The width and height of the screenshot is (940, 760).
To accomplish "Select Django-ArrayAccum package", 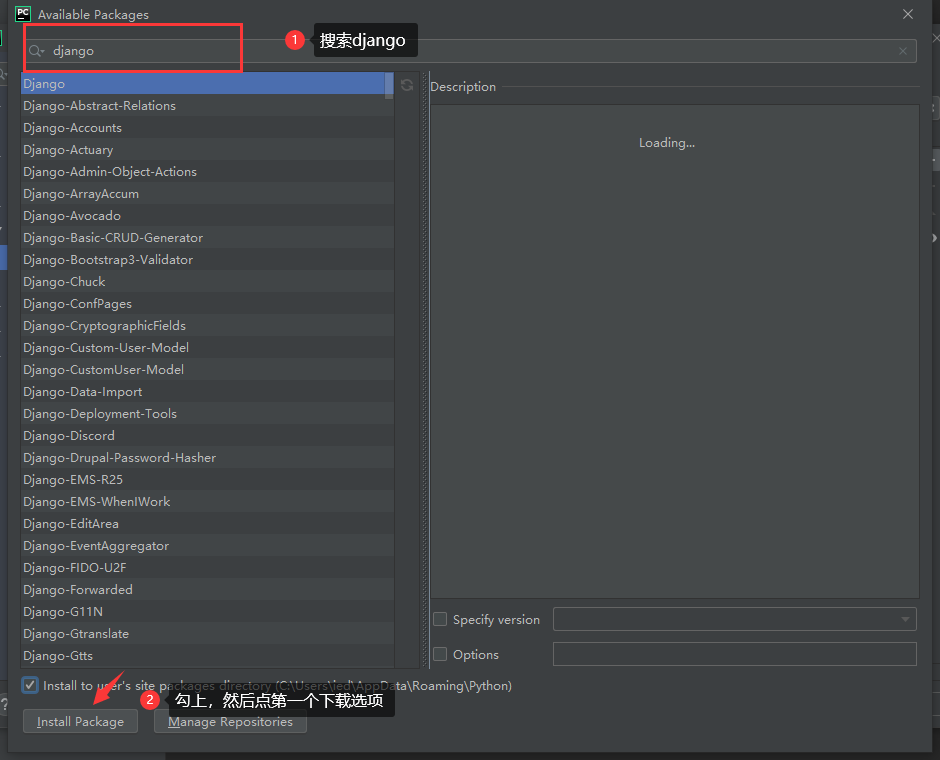I will 207,194.
